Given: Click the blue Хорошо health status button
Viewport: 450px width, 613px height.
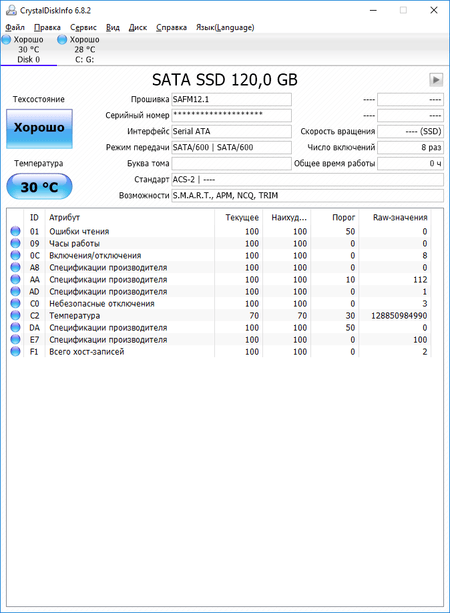Looking at the screenshot, I should 39,129.
